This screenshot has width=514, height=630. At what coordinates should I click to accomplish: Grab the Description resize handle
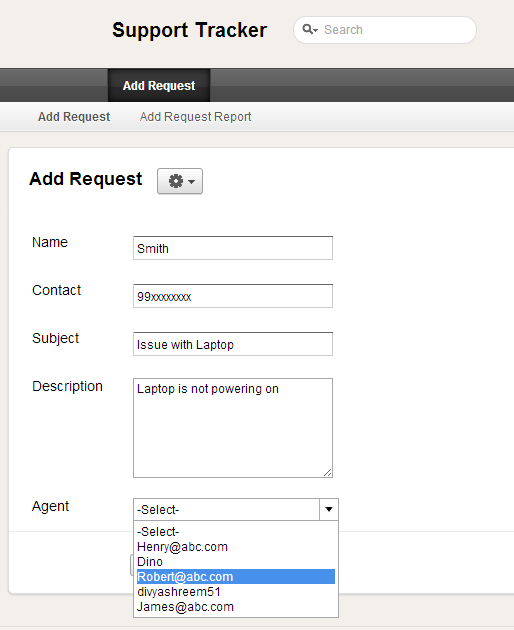pyautogui.click(x=328, y=473)
